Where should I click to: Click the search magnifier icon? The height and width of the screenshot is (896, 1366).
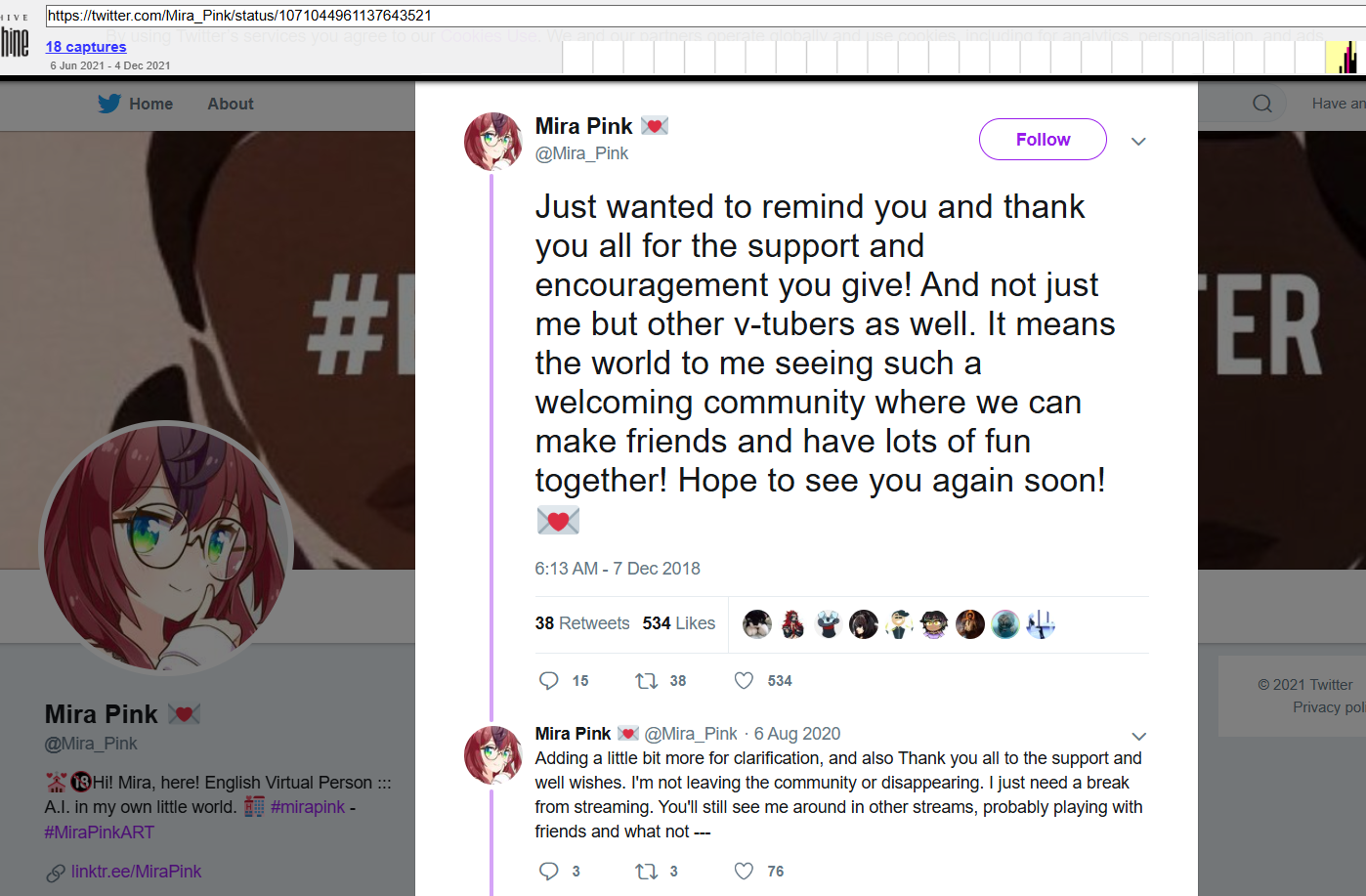(1262, 104)
